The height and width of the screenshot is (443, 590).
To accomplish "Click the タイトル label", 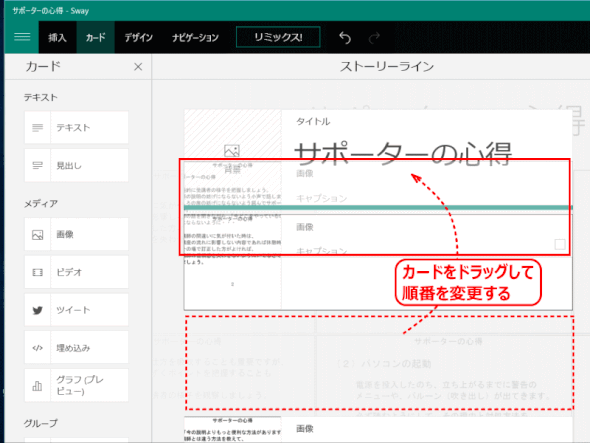I will 313,122.
